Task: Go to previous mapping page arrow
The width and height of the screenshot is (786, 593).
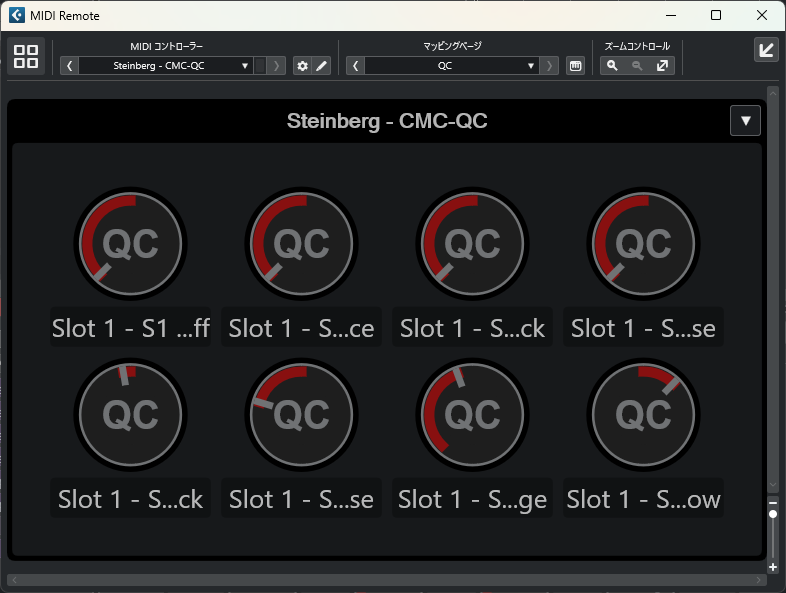Action: [x=355, y=66]
